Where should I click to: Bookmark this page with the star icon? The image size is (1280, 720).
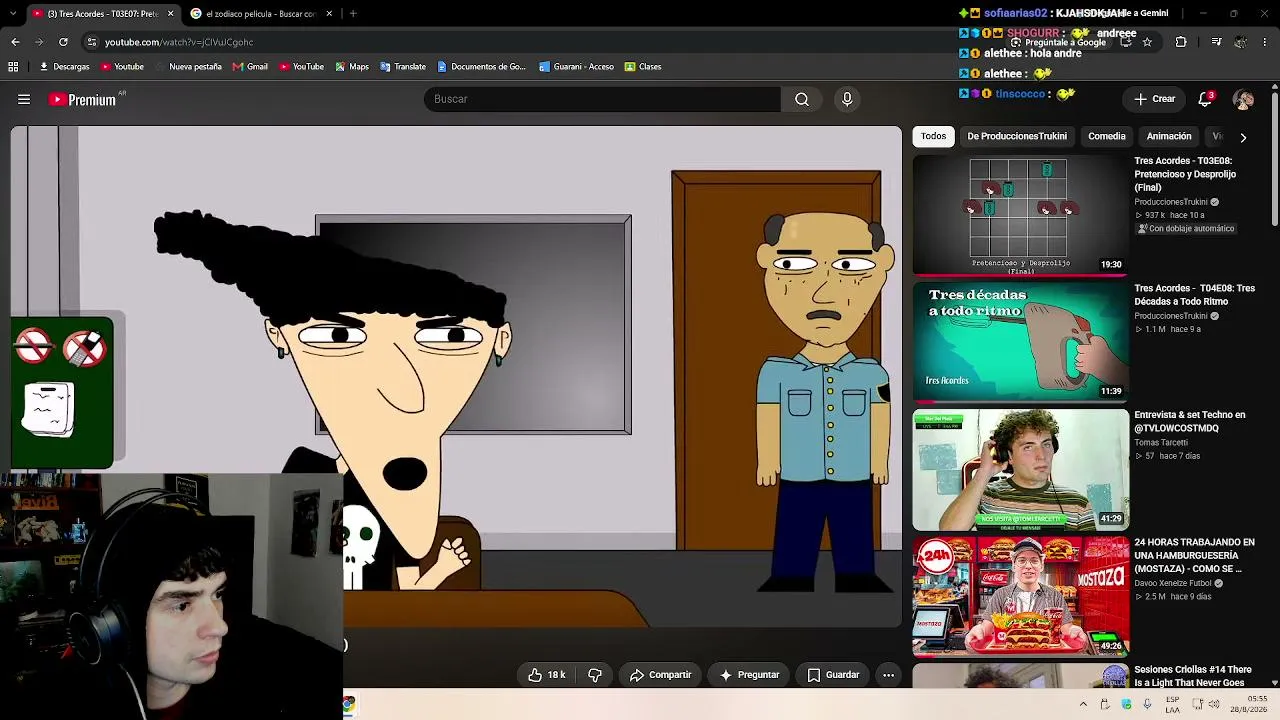tap(1147, 42)
